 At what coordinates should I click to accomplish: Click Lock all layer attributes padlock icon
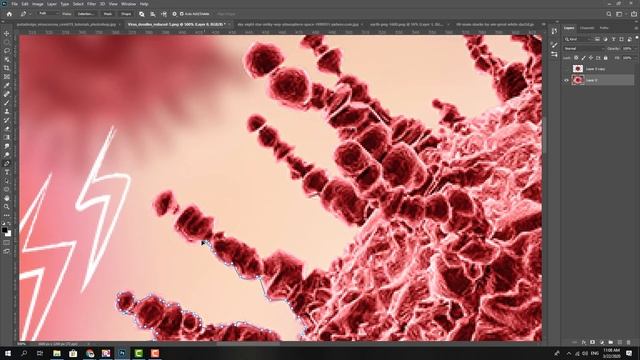pos(606,58)
